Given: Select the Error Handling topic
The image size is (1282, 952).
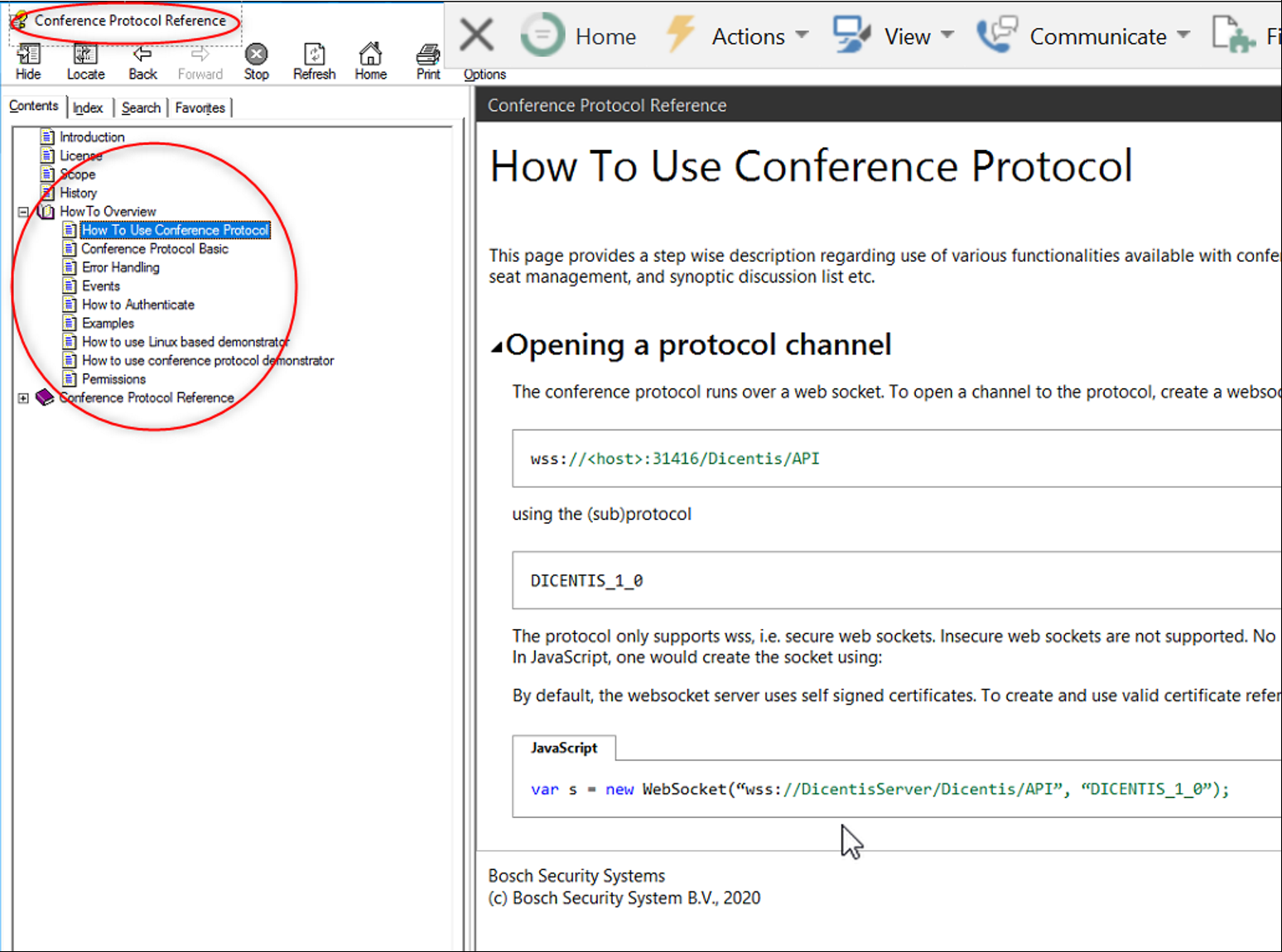Looking at the screenshot, I should pos(121,267).
